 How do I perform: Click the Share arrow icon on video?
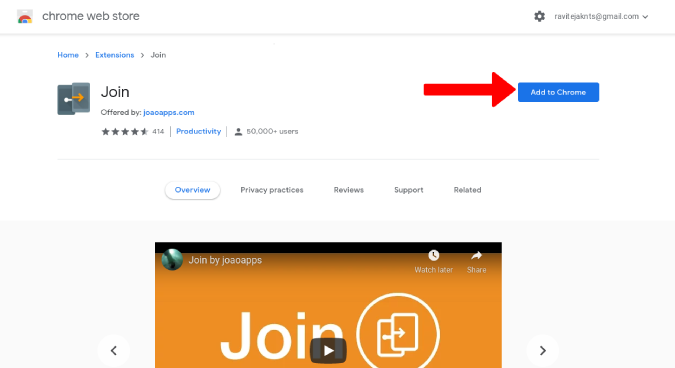[x=477, y=256]
